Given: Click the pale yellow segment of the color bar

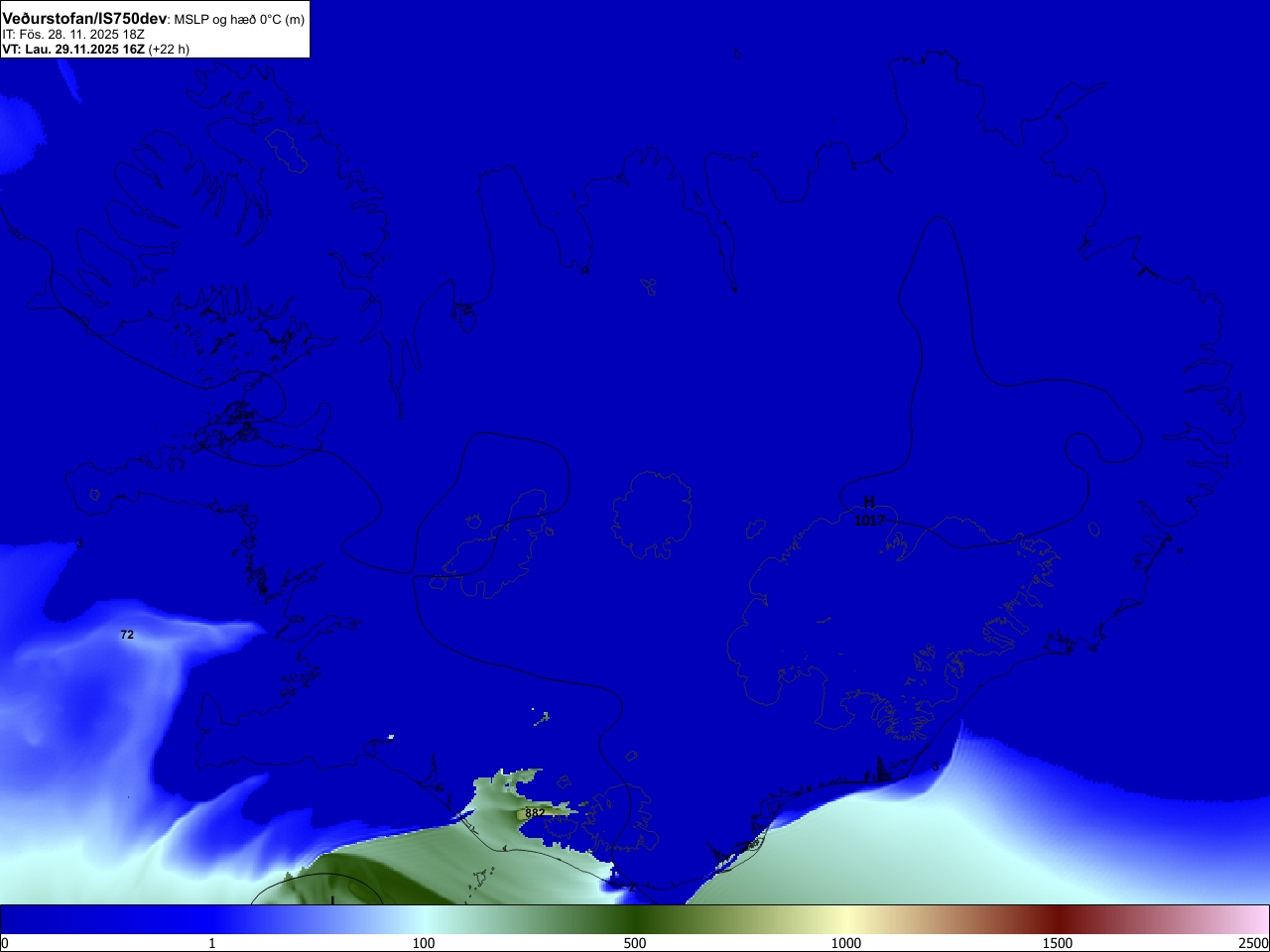Looking at the screenshot, I should click(x=846, y=919).
